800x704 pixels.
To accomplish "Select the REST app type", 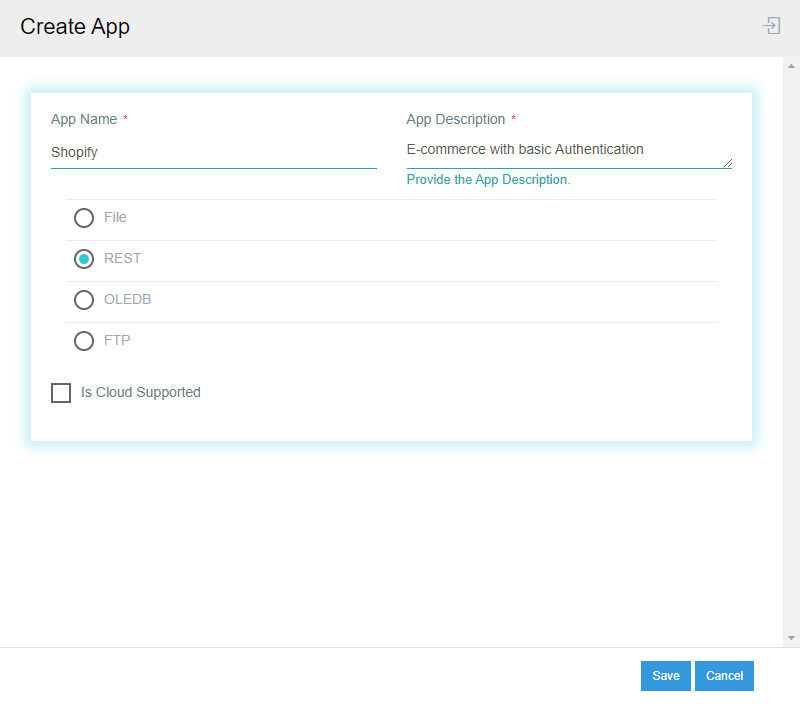I will coord(84,258).
